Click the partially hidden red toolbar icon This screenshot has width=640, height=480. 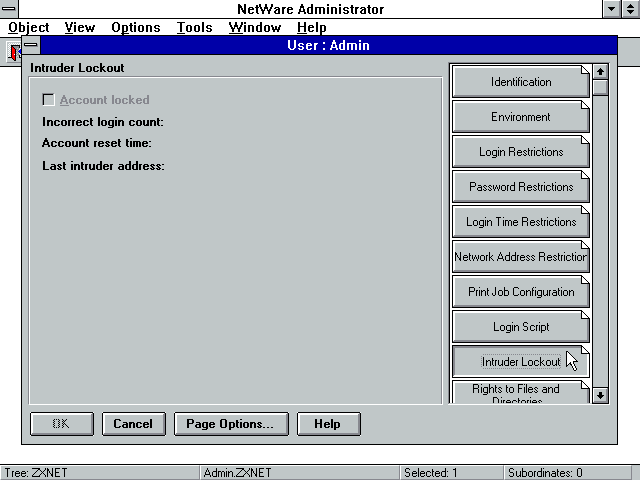tap(15, 52)
